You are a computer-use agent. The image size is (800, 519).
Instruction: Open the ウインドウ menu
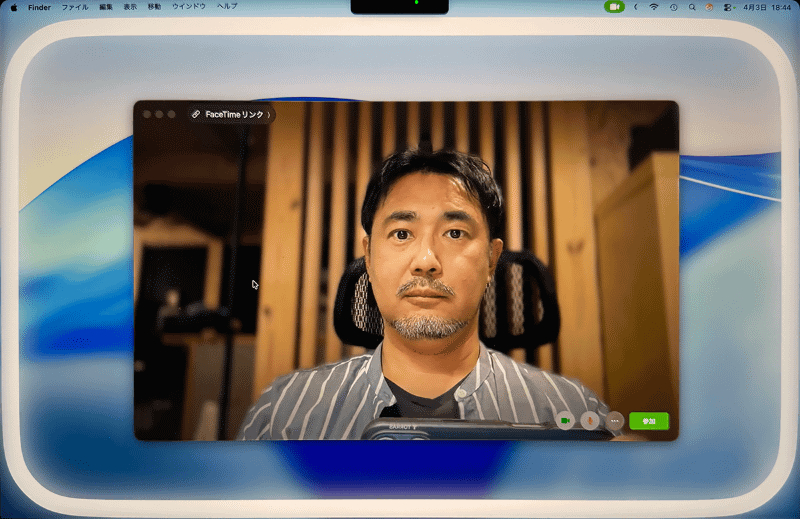pyautogui.click(x=189, y=7)
